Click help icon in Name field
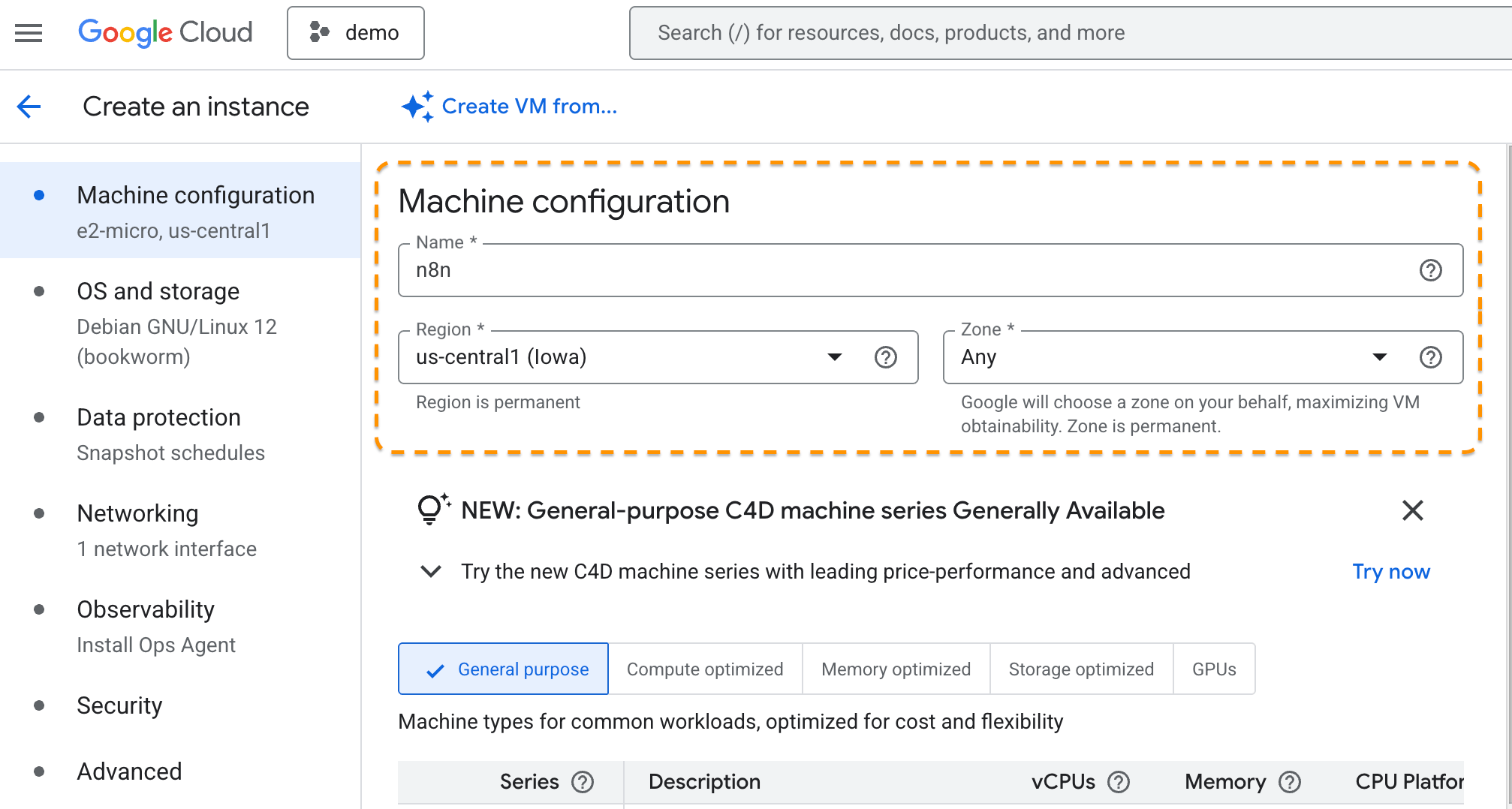 [x=1430, y=270]
